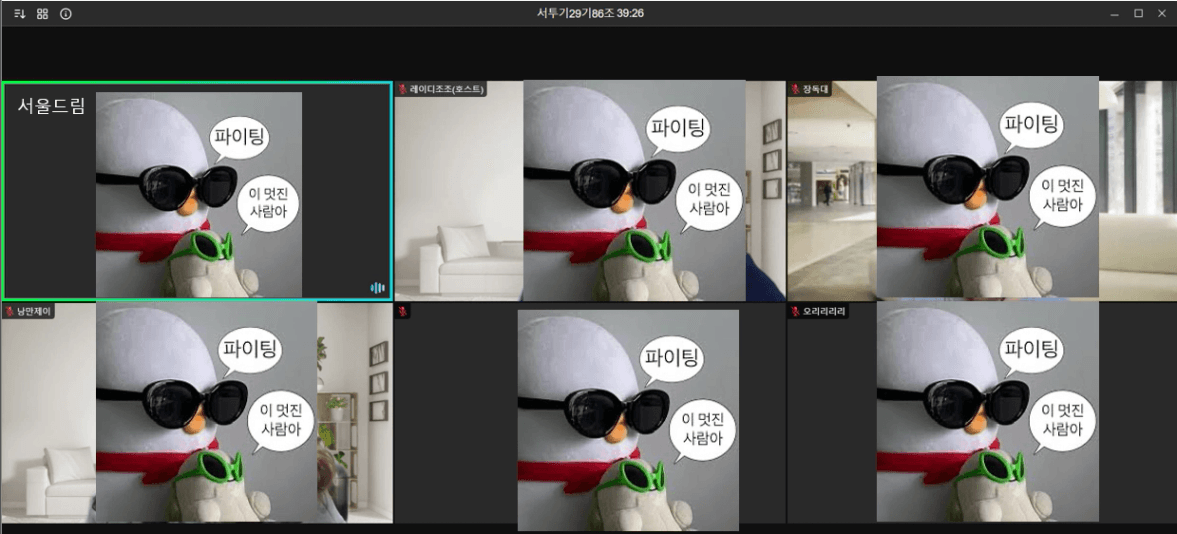The image size is (1177, 534).
Task: Select the 낭만제이 video tile
Action: coord(196,412)
